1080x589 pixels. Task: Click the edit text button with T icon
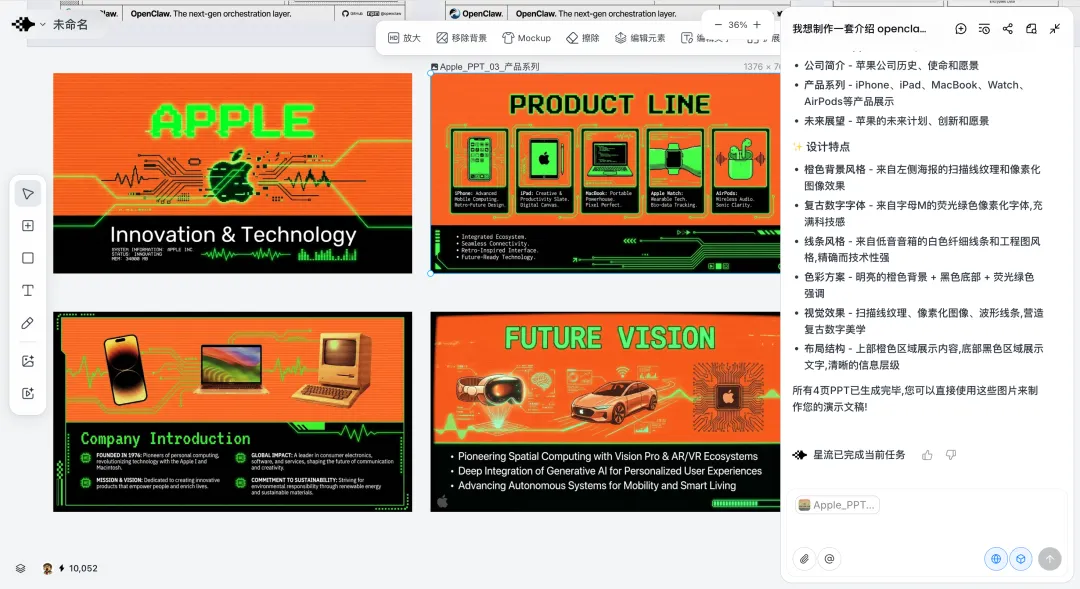tap(704, 38)
